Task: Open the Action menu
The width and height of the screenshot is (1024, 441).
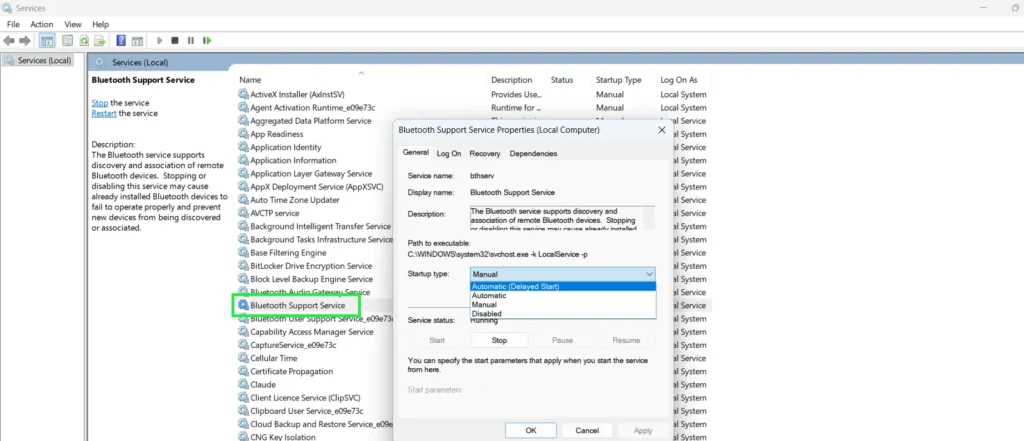Action: pyautogui.click(x=42, y=24)
